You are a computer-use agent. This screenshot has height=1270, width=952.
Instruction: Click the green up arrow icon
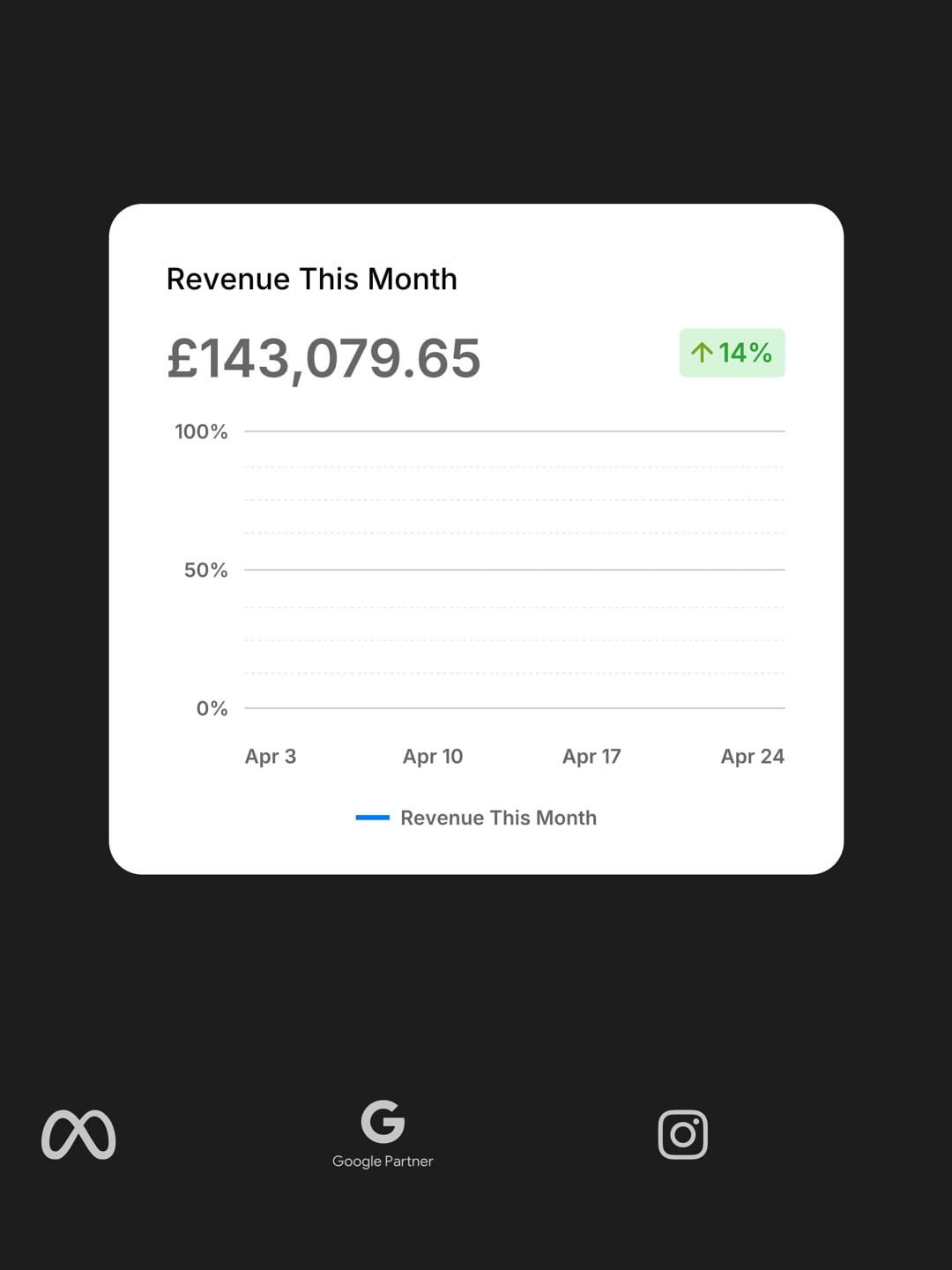(x=702, y=353)
